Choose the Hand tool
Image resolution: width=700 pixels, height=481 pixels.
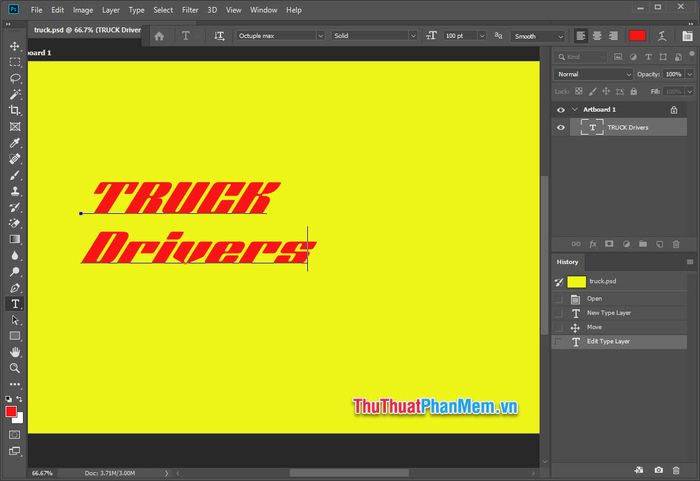pyautogui.click(x=15, y=351)
